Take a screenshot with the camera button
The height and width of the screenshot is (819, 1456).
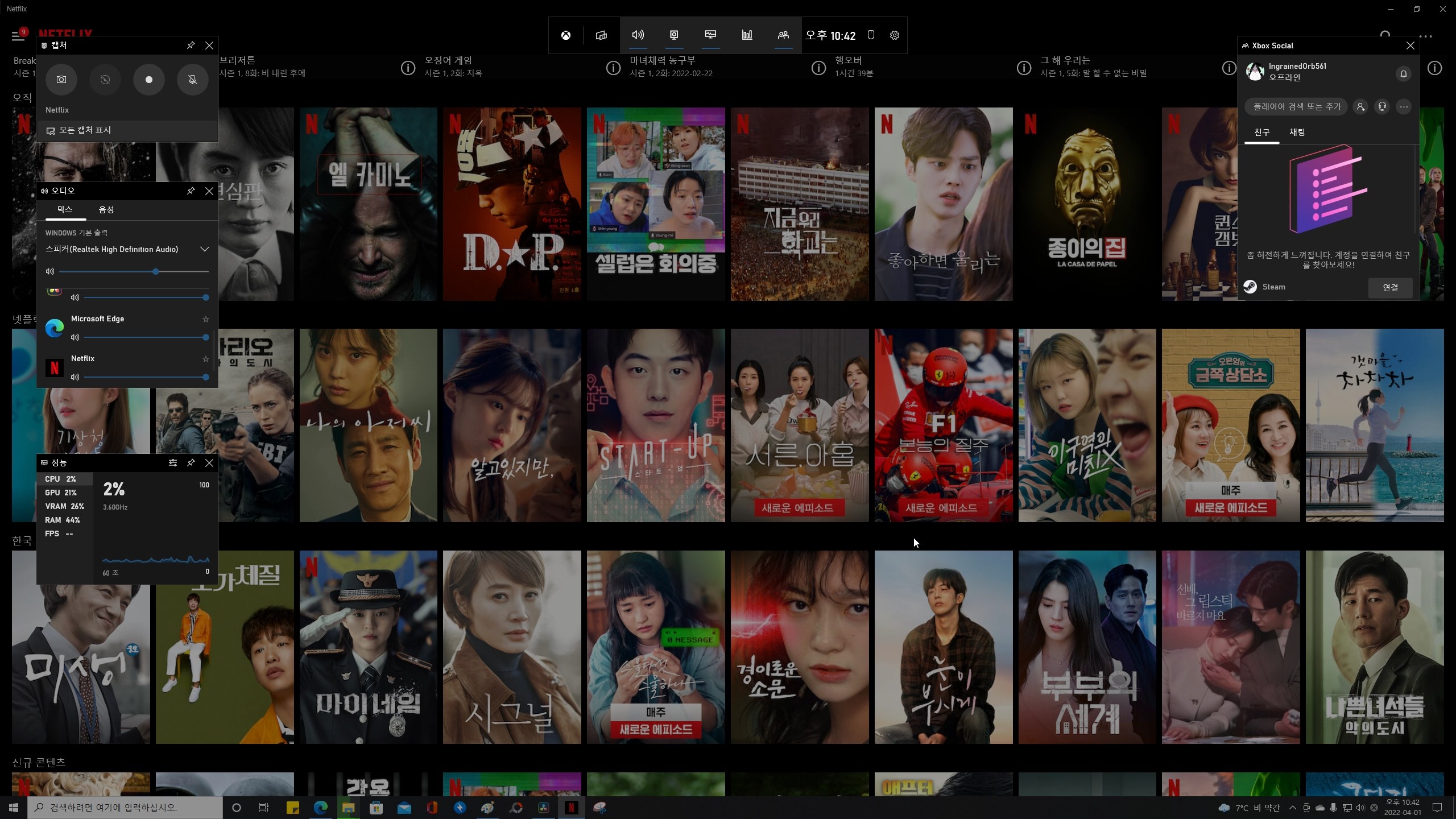click(61, 80)
